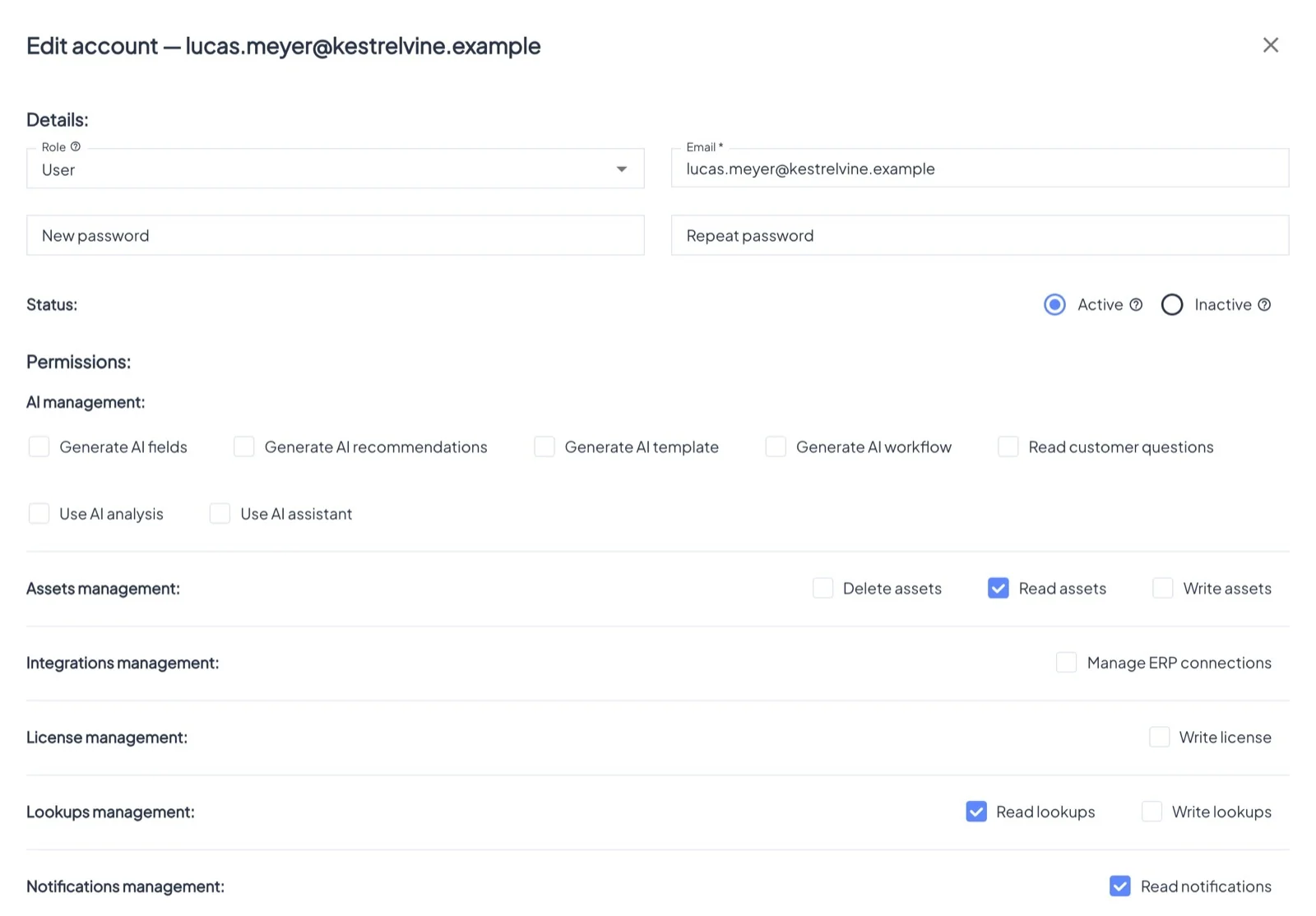Enable Generate AI fields checkbox
This screenshot has height=916, width=1316.
point(39,446)
